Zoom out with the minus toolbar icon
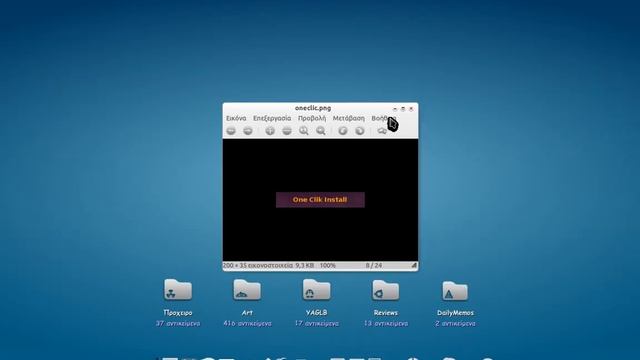 coord(287,131)
